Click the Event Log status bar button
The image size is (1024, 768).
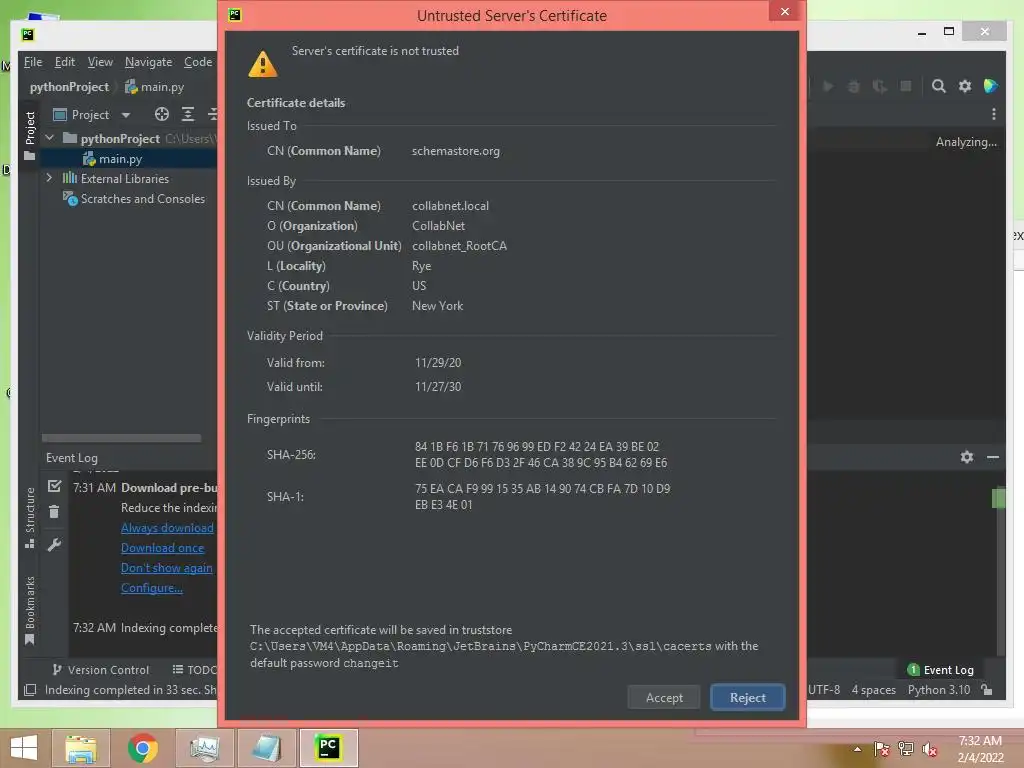[x=940, y=669]
